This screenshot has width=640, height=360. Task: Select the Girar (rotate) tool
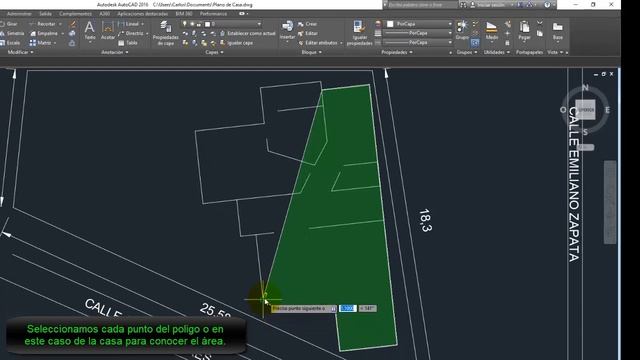pos(9,24)
